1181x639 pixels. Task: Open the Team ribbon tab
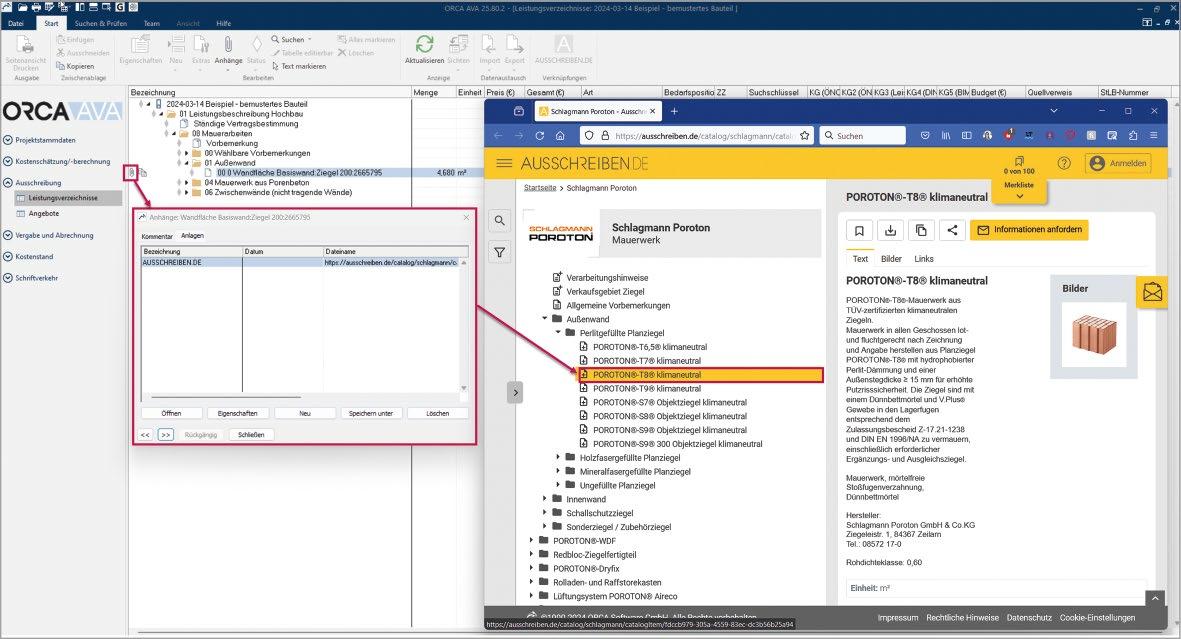(x=151, y=23)
